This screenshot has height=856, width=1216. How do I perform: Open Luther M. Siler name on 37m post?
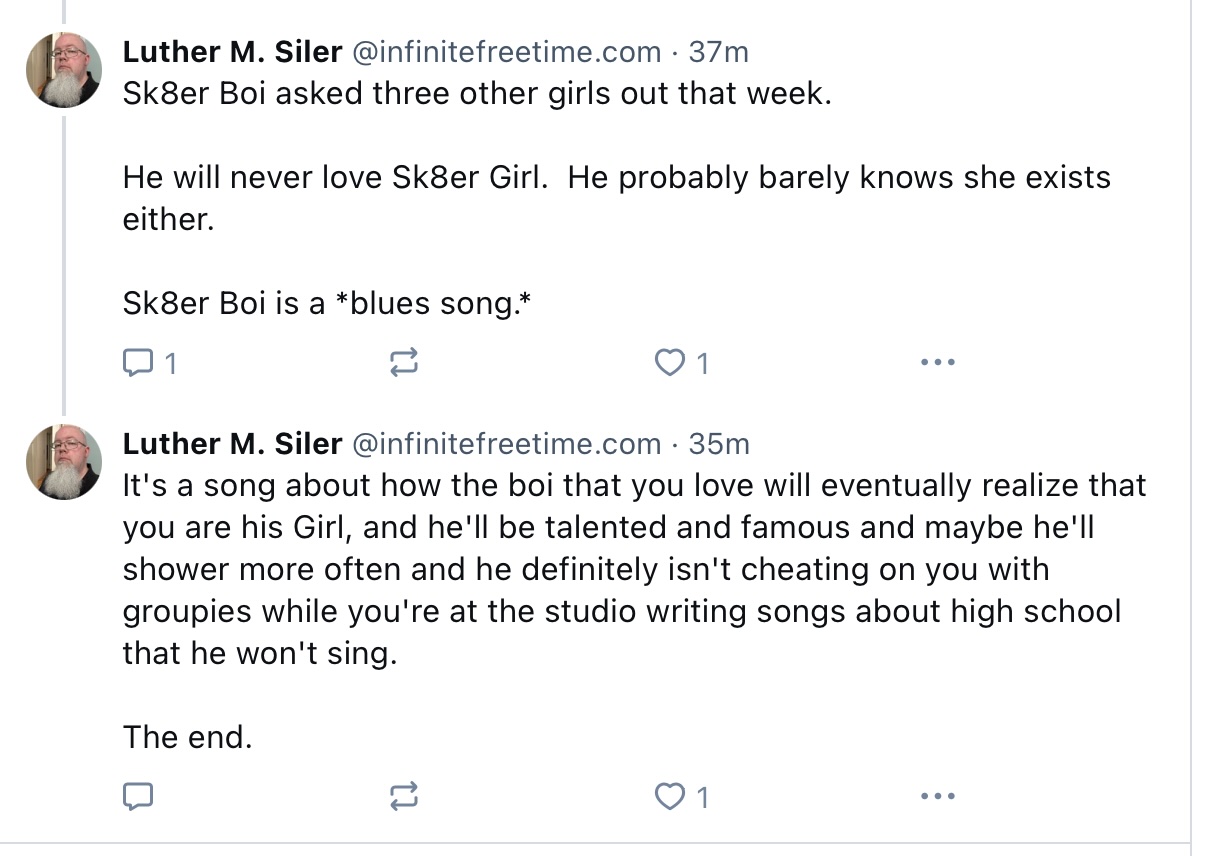pos(232,51)
